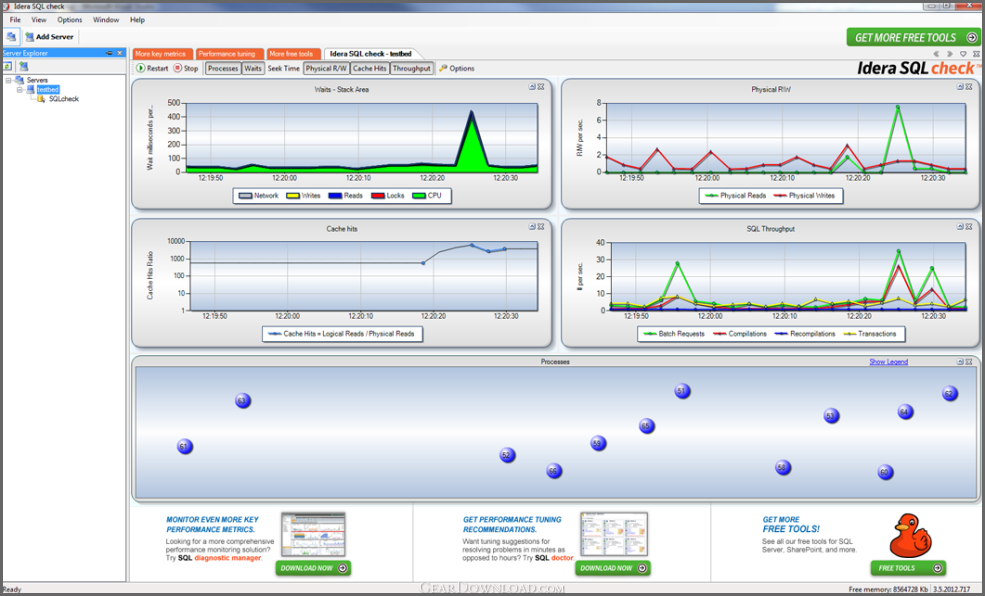Image resolution: width=985 pixels, height=596 pixels.
Task: Click the refresh icon in Server Explorer
Action: coord(8,66)
